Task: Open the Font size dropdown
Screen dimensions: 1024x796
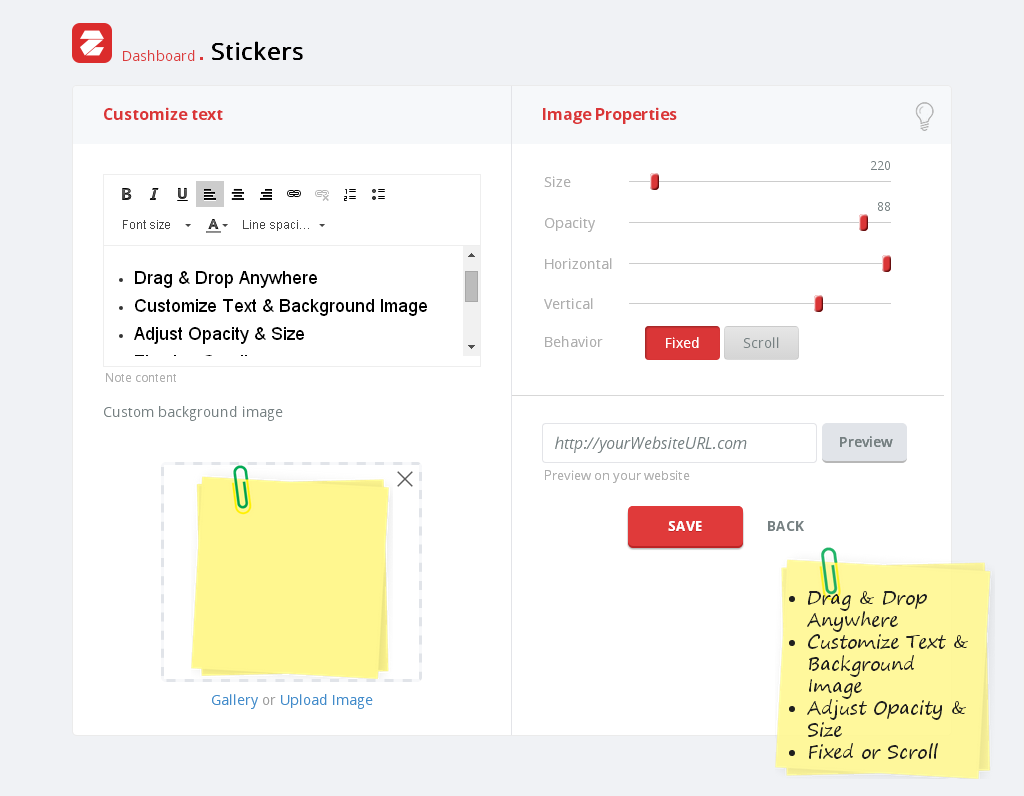Action: [x=156, y=225]
